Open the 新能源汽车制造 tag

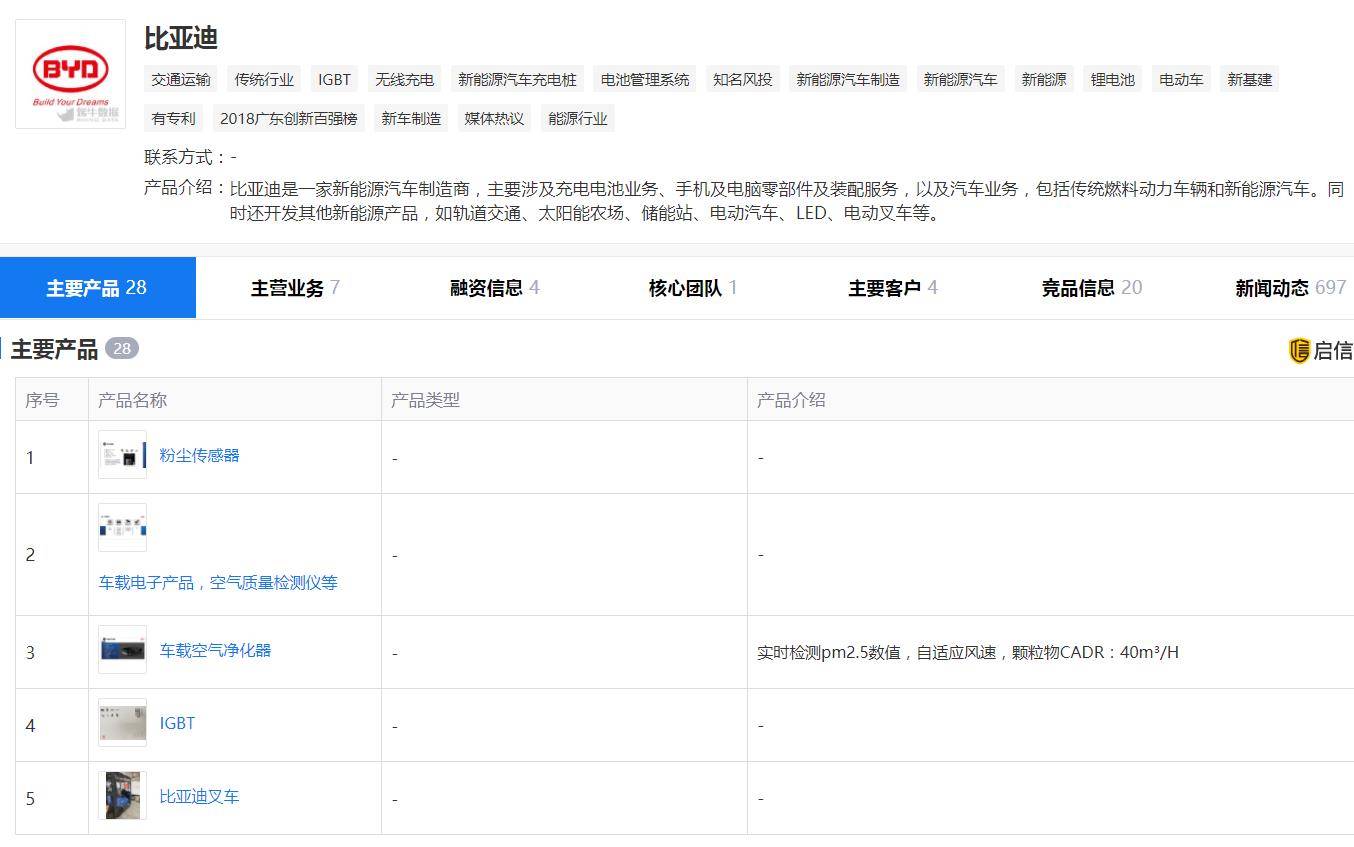848,79
